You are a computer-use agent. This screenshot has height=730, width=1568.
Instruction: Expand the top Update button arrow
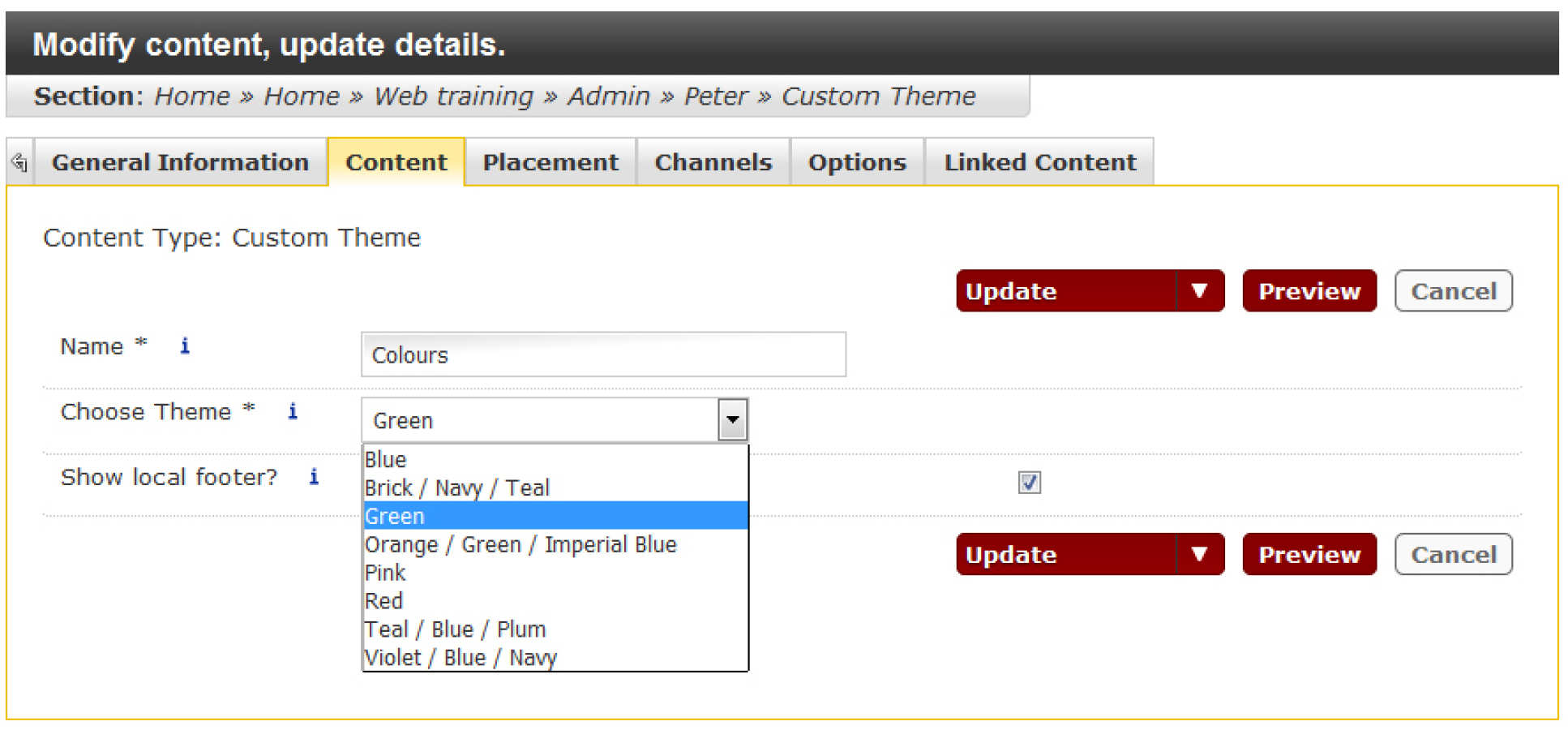click(x=1199, y=291)
